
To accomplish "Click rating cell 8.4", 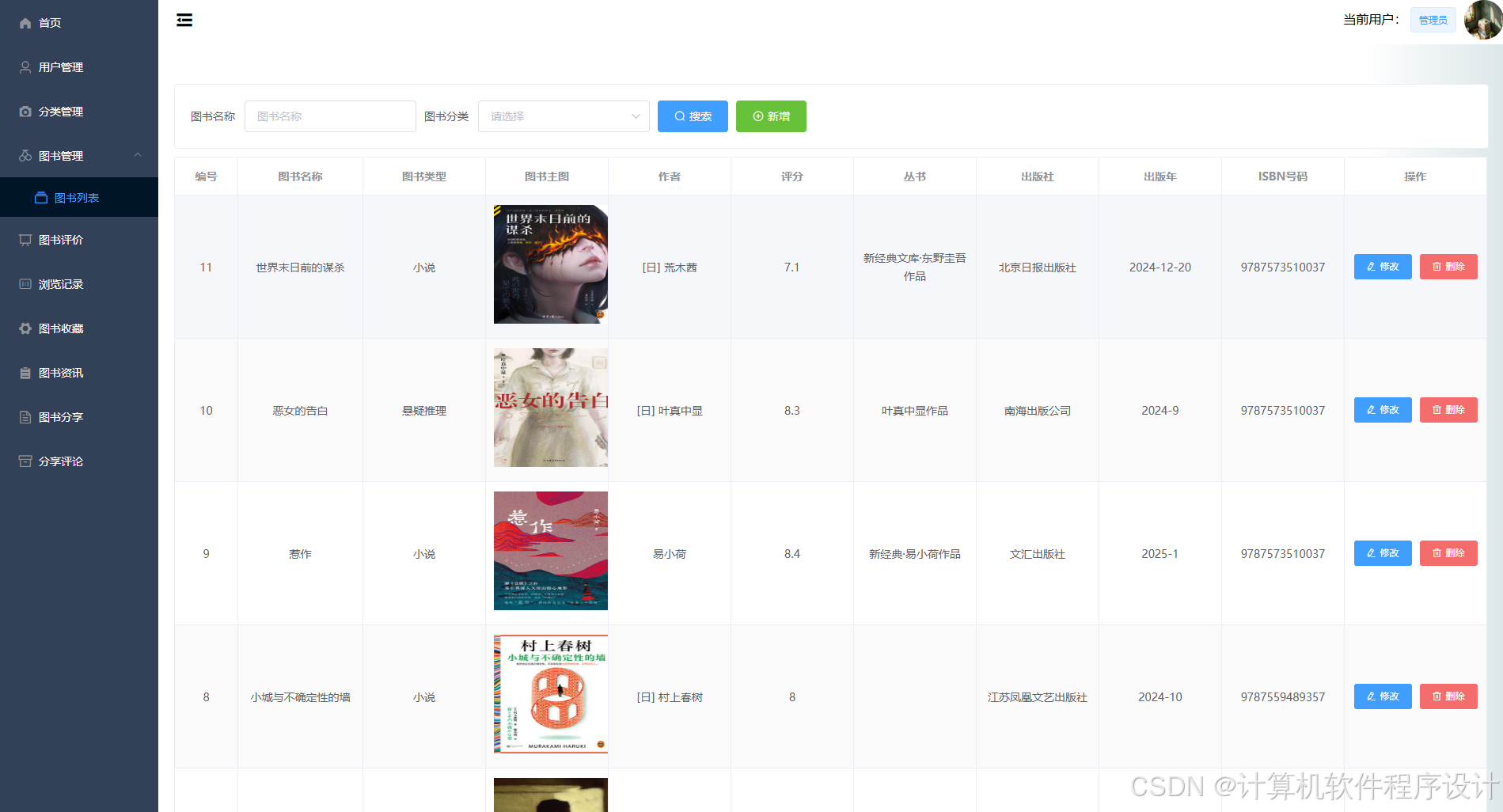I will coord(792,554).
